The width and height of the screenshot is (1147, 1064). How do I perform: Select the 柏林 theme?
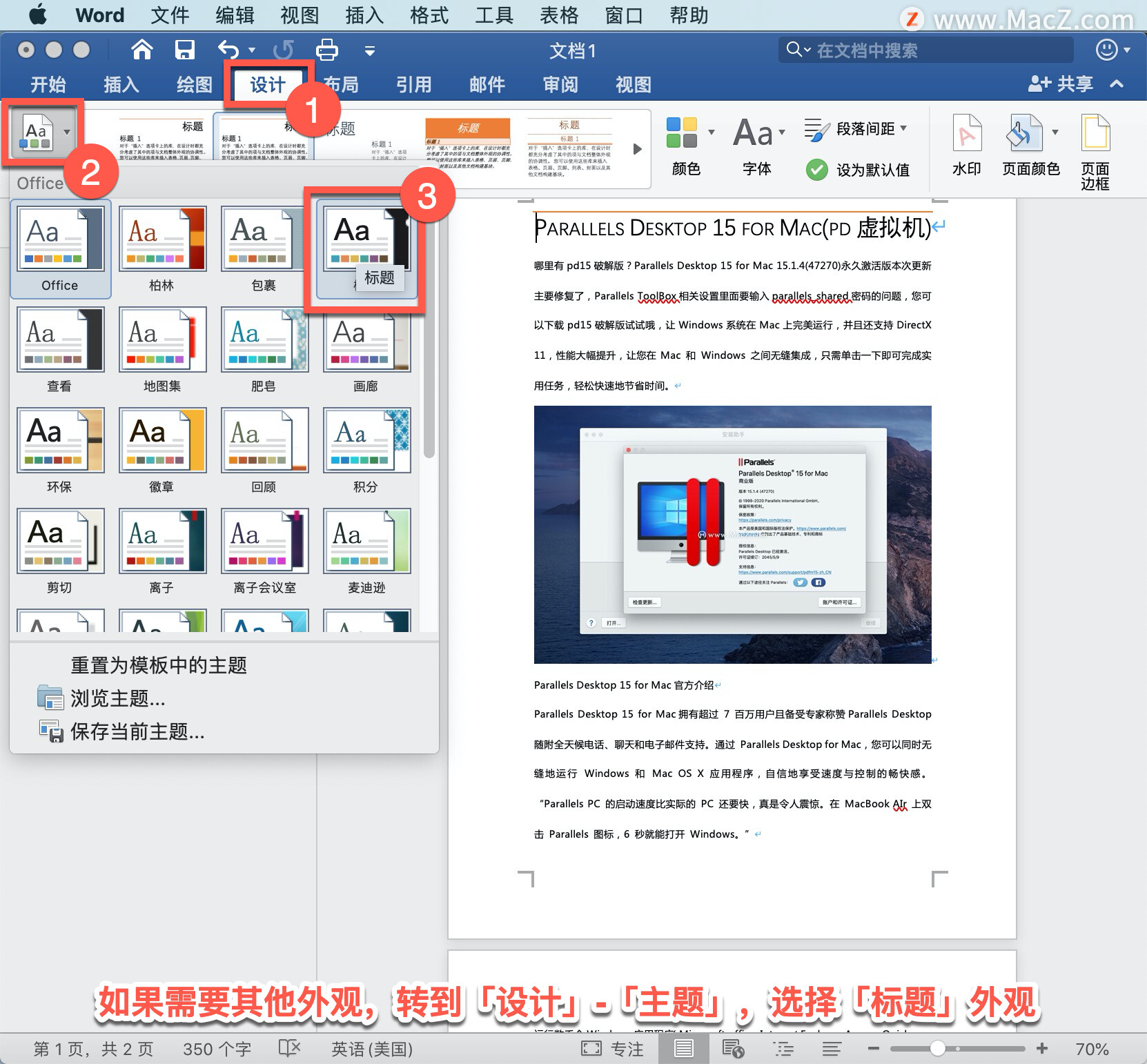(162, 249)
